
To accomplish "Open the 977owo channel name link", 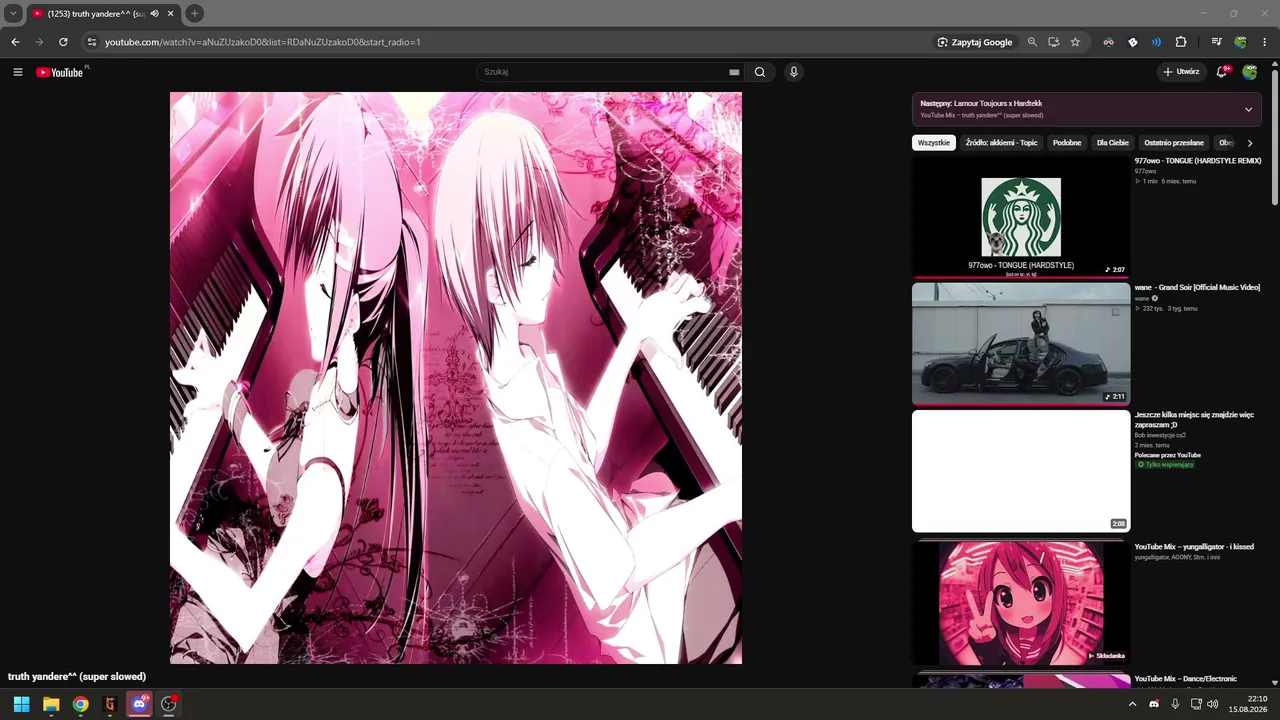I will tap(1145, 171).
